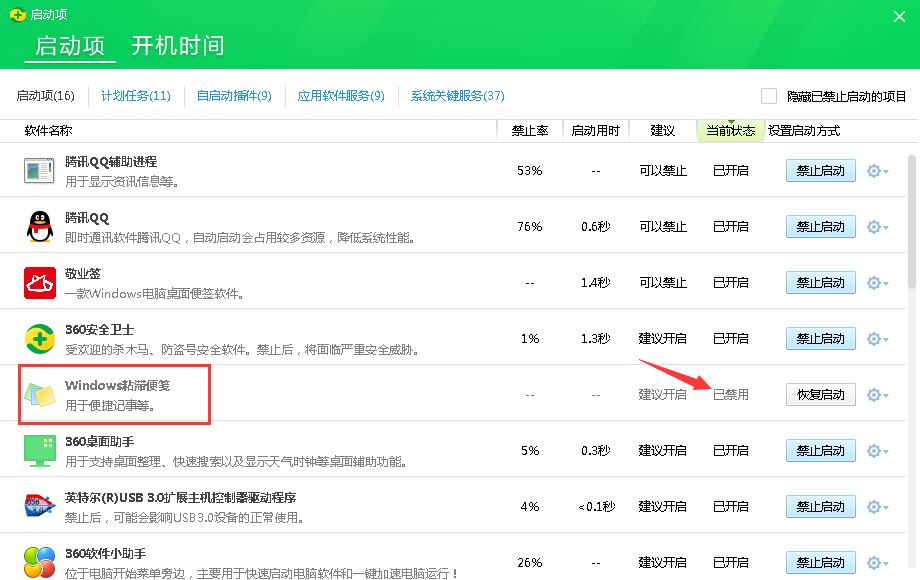920x580 pixels.
Task: Click 禁止启动 for 360软件小助手
Action: pos(820,562)
